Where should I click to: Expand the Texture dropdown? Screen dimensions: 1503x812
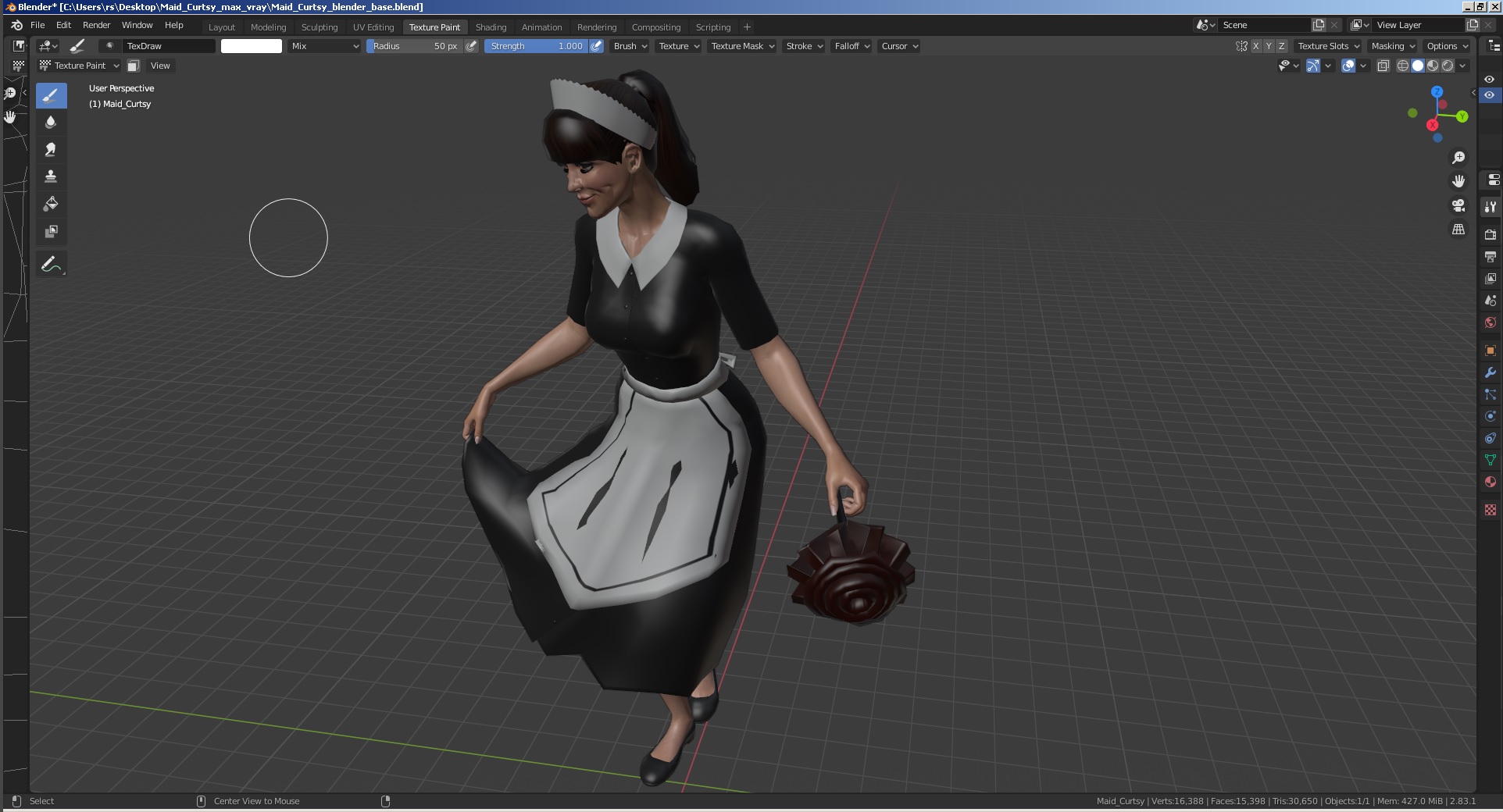(679, 46)
